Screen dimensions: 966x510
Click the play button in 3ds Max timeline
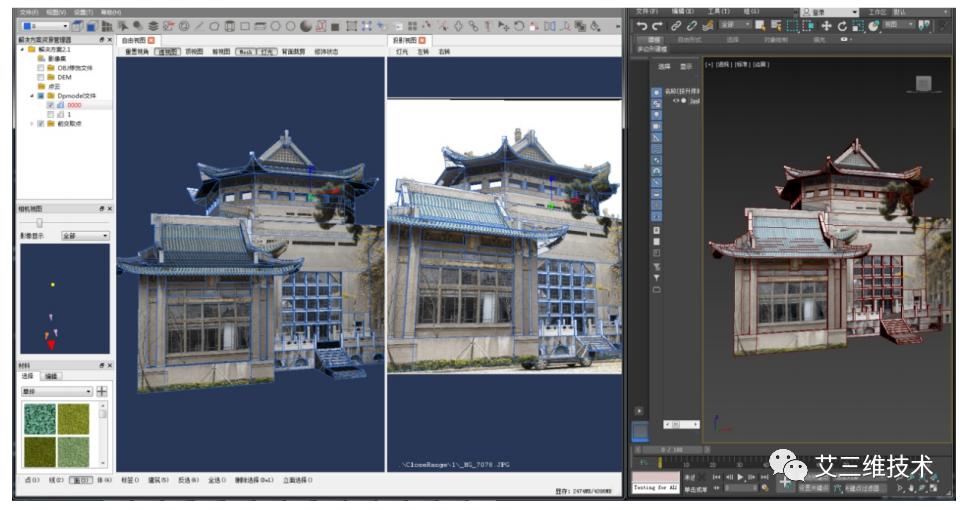(x=741, y=477)
